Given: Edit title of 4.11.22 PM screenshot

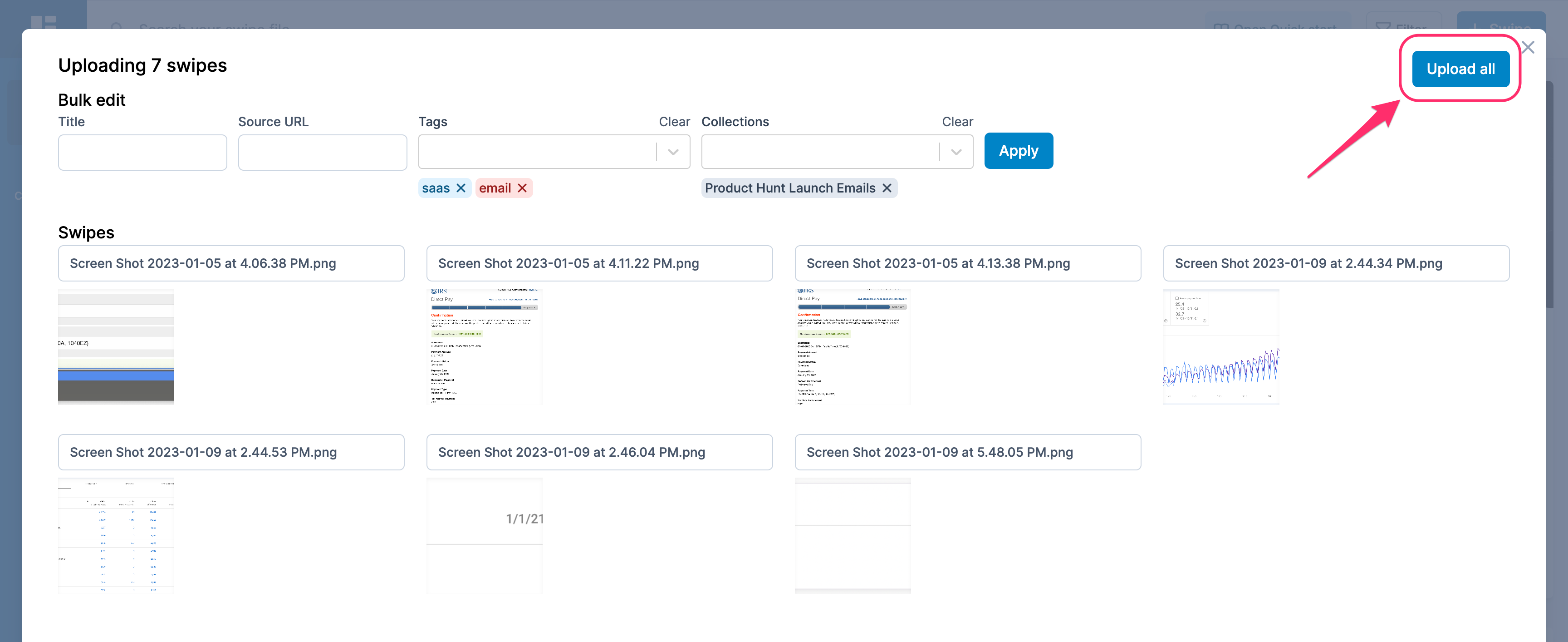Looking at the screenshot, I should [599, 263].
